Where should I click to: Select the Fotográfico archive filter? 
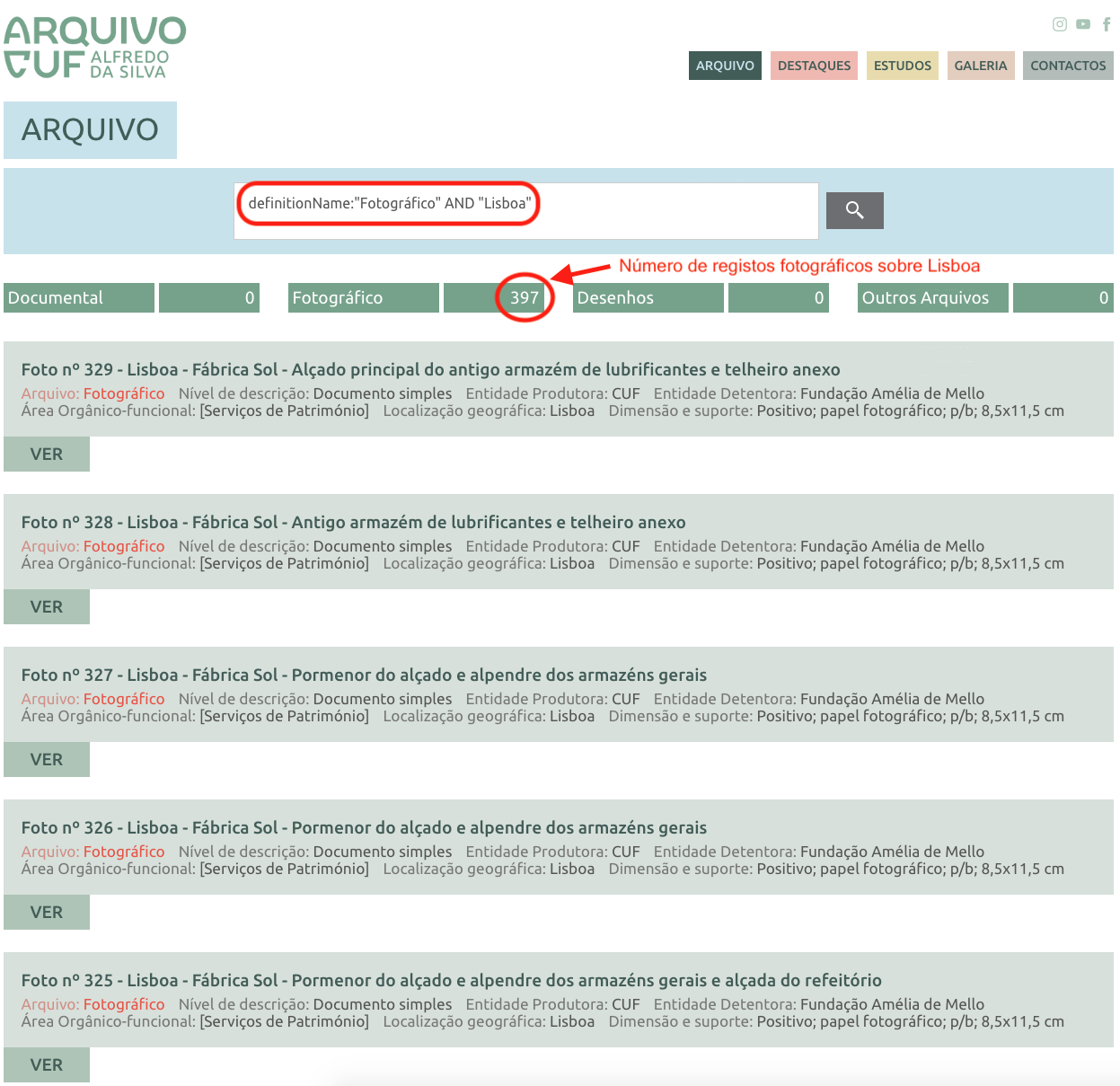(x=364, y=298)
